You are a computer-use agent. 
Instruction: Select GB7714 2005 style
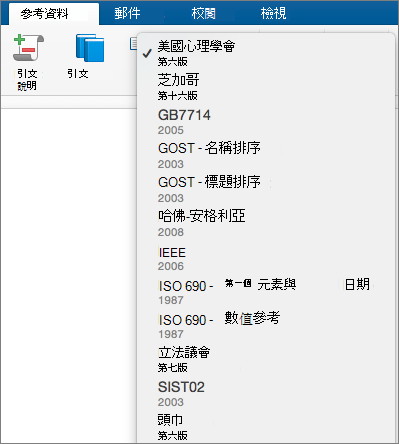coord(266,122)
